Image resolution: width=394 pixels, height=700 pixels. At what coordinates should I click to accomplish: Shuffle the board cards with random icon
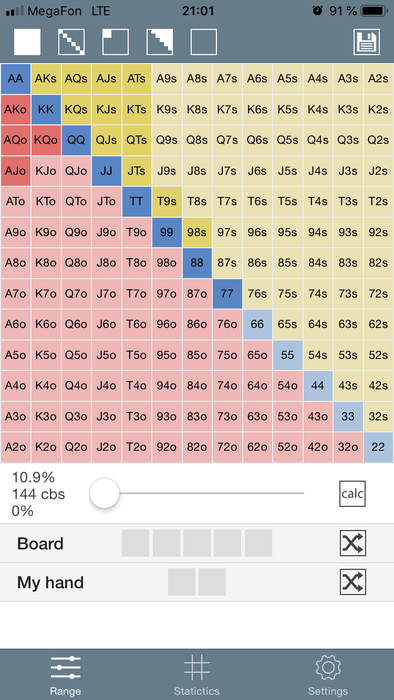pos(353,543)
